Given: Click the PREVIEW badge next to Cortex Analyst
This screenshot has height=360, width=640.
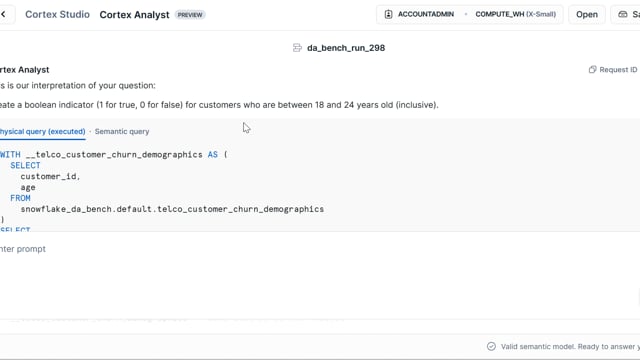Looking at the screenshot, I should [x=190, y=15].
